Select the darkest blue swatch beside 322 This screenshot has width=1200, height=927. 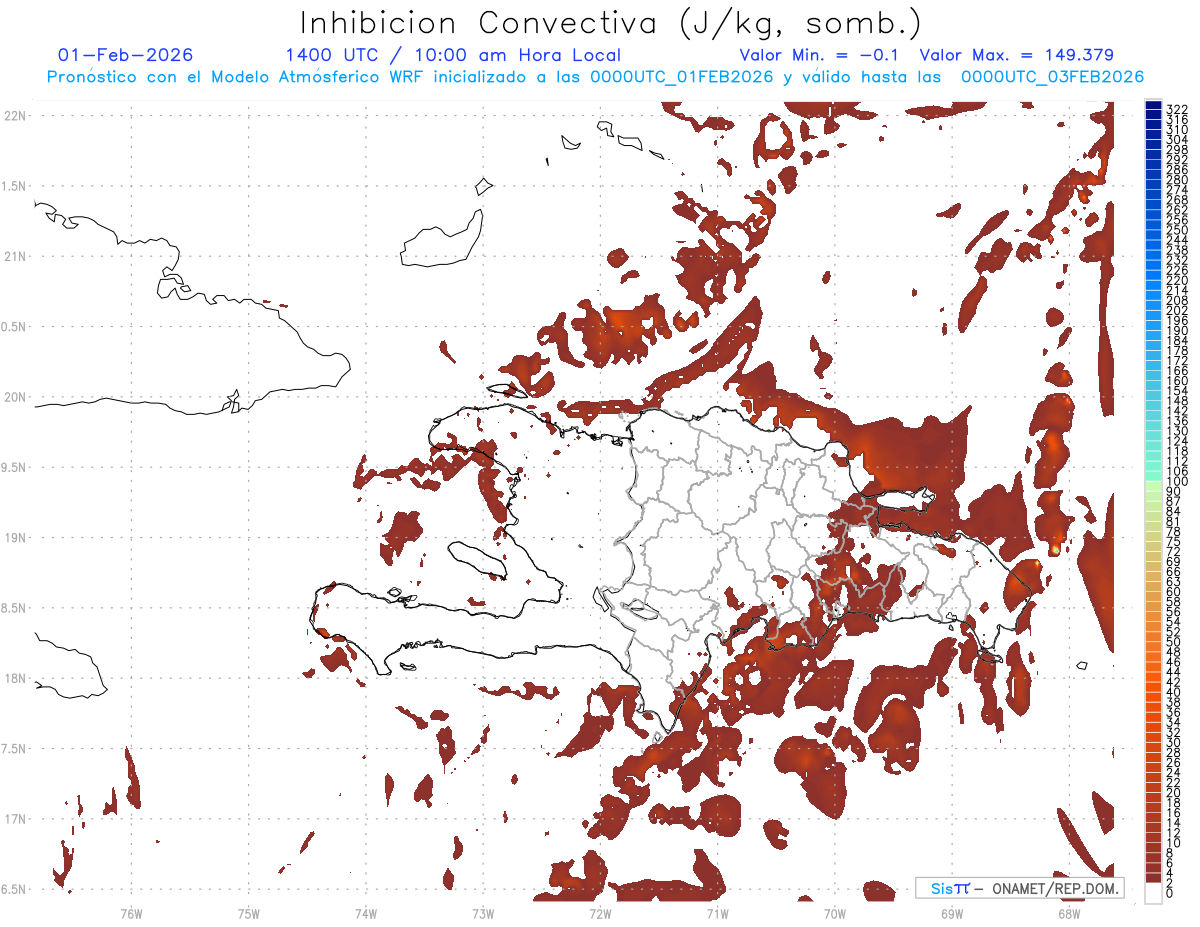point(1153,105)
